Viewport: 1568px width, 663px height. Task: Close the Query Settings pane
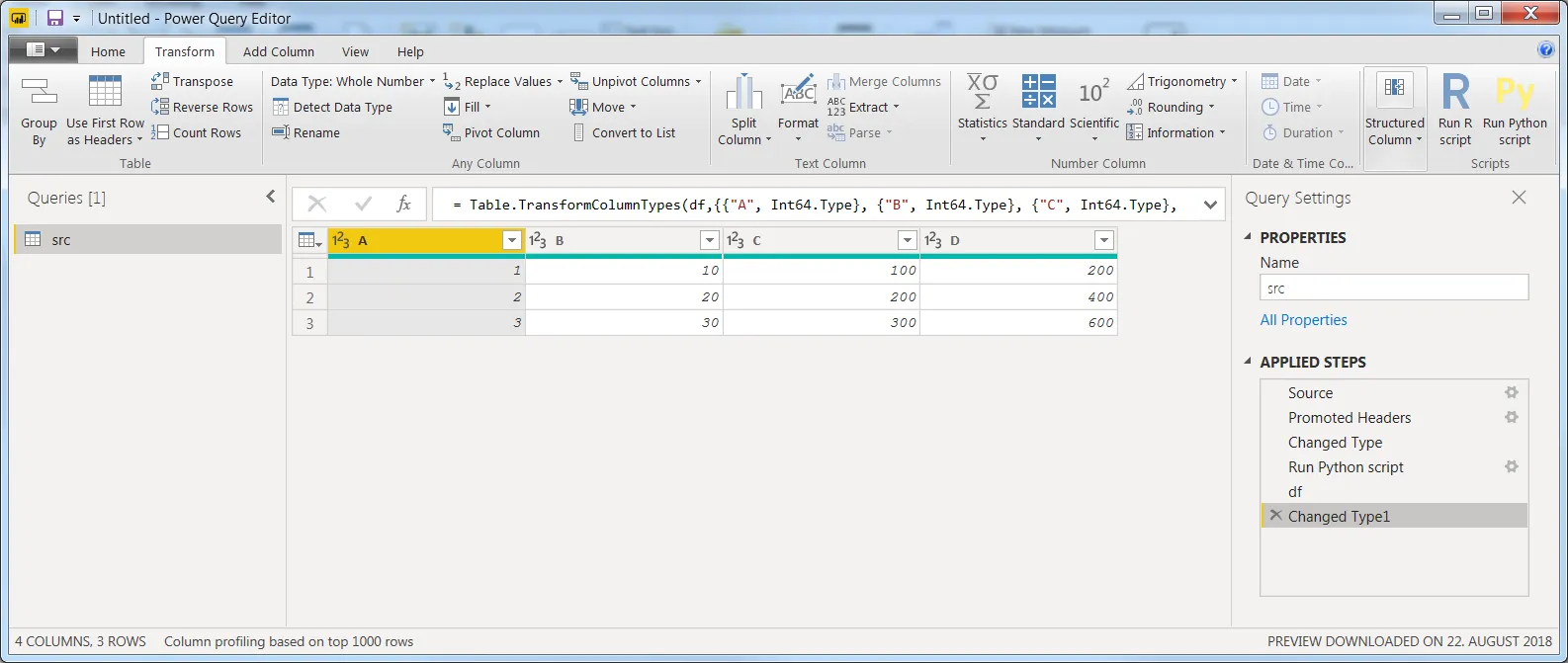[1519, 198]
